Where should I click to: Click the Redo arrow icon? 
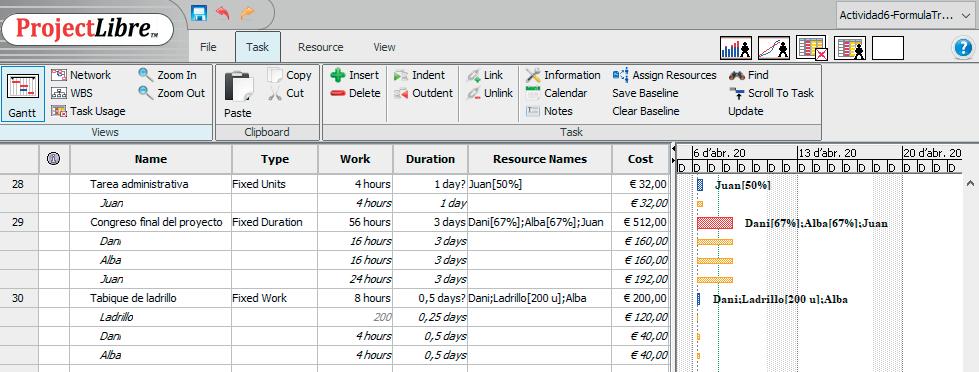tap(247, 12)
